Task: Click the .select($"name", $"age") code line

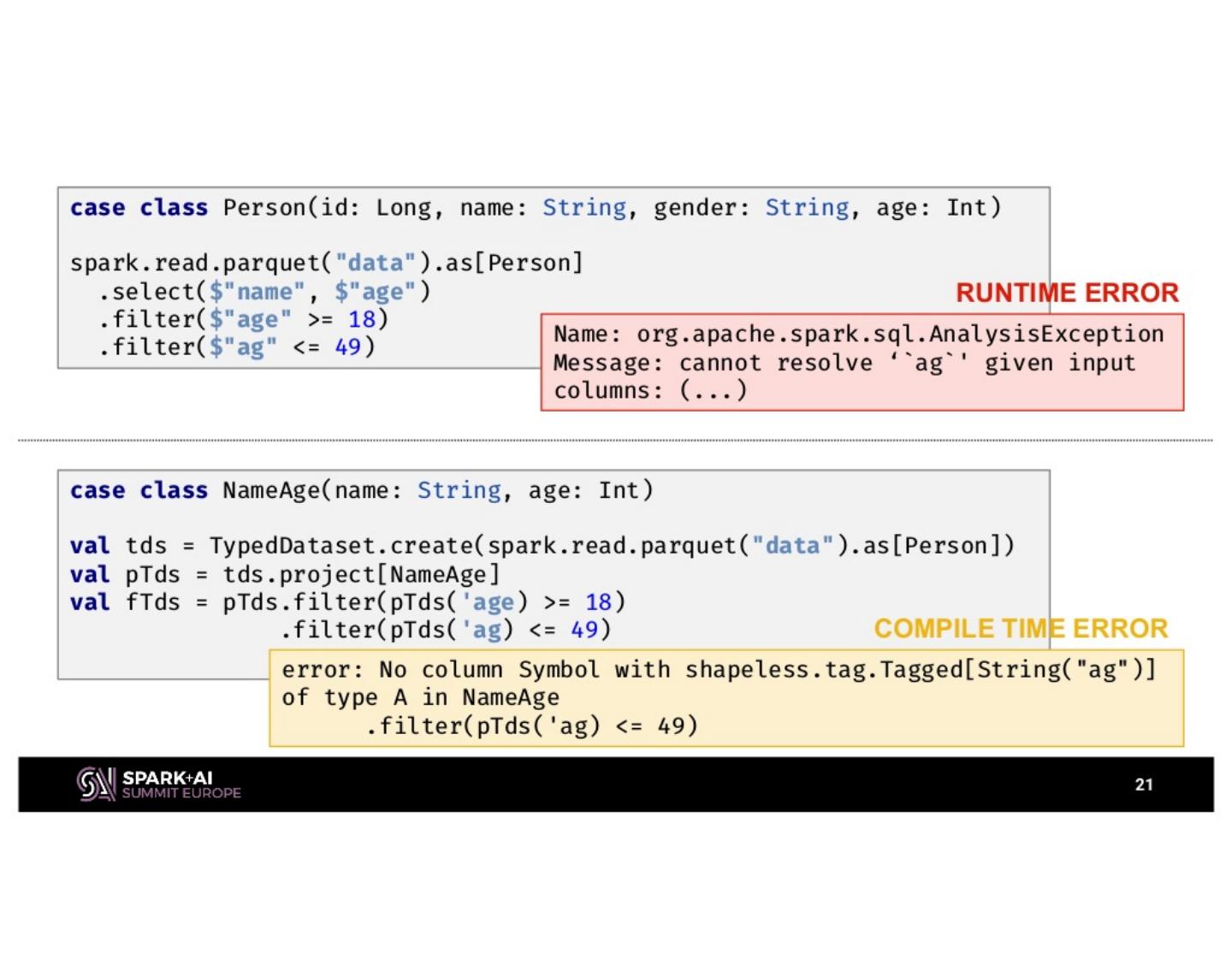Action: (x=264, y=292)
